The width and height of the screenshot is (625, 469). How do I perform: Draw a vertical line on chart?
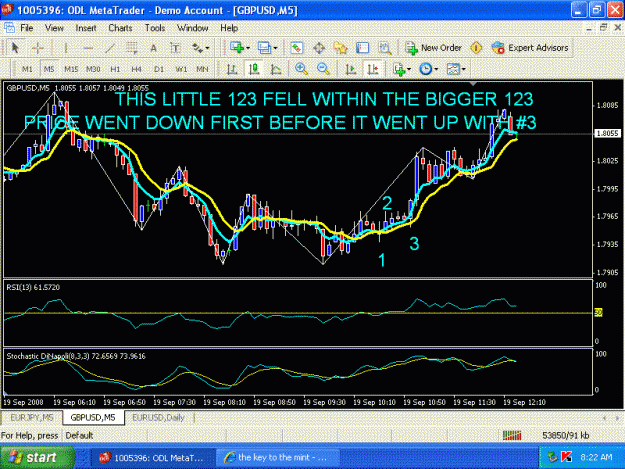[66, 48]
